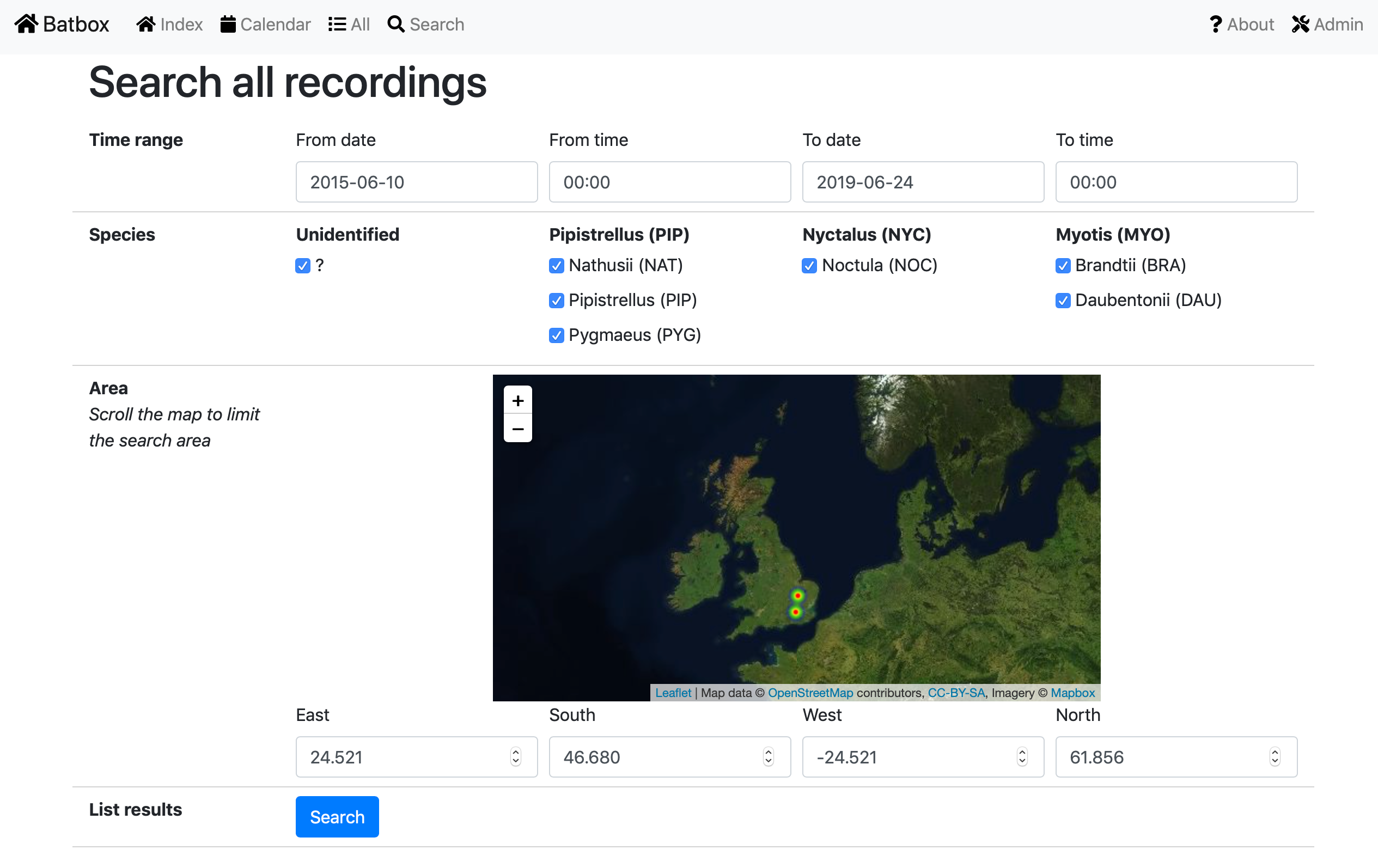Click the Batbox home logo icon
1378x868 pixels.
26,24
